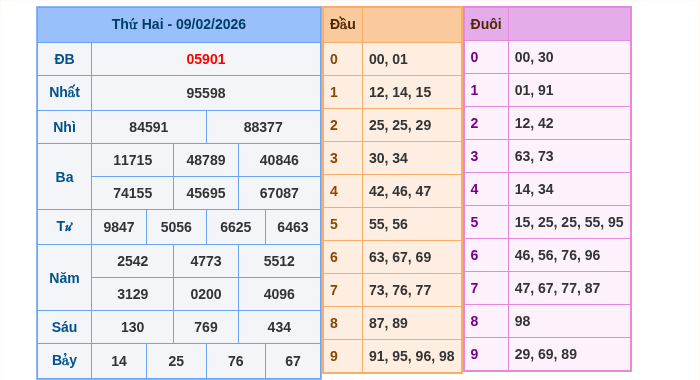Select Đuôi row values 01, 91

[x=534, y=91]
